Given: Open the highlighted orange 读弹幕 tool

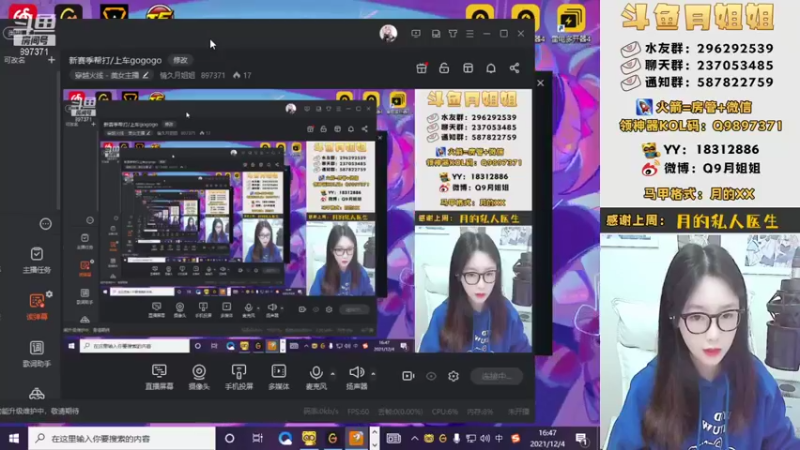Looking at the screenshot, I should pyautogui.click(x=37, y=307).
